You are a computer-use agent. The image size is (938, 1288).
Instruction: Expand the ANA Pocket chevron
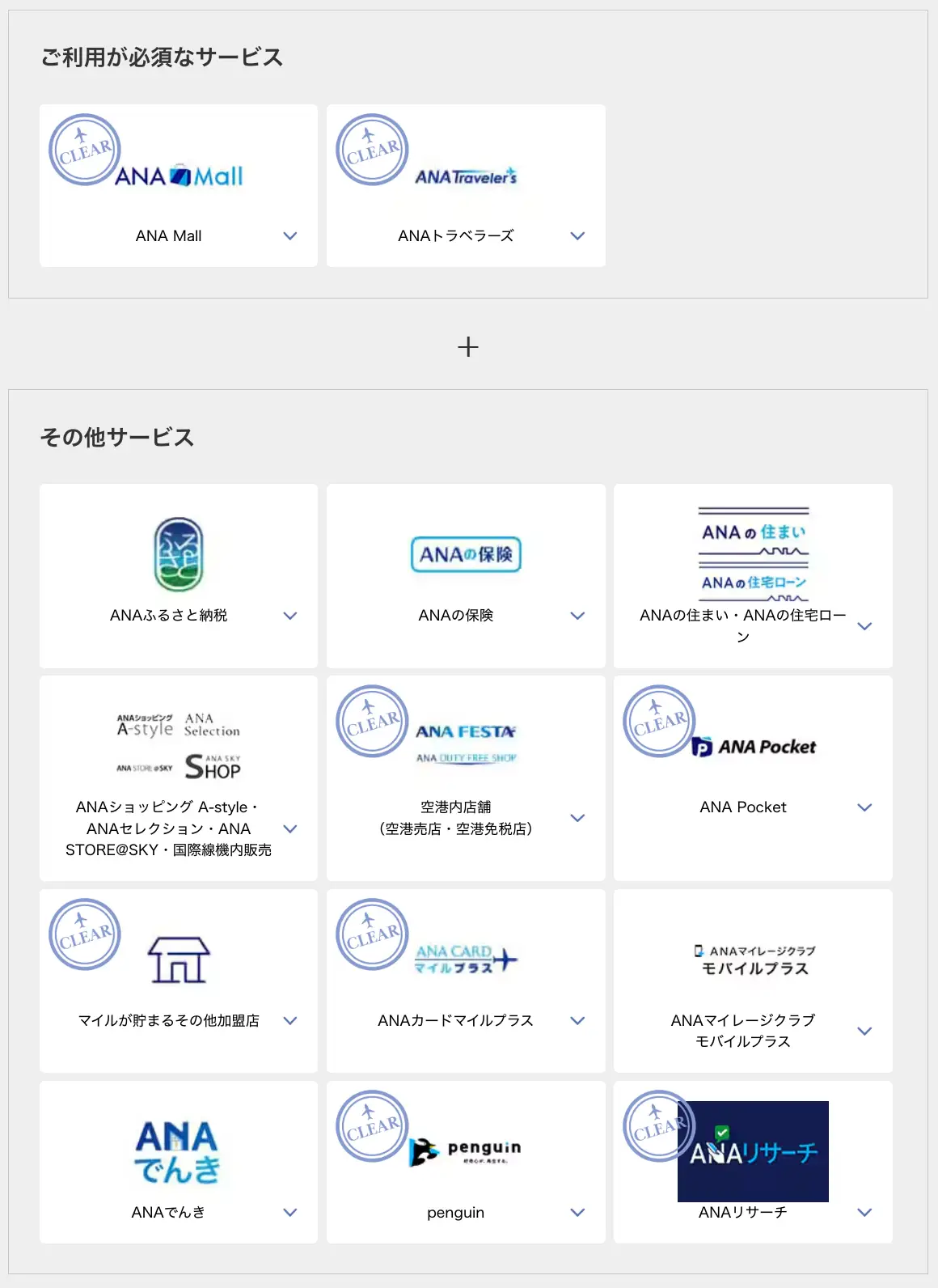(864, 807)
